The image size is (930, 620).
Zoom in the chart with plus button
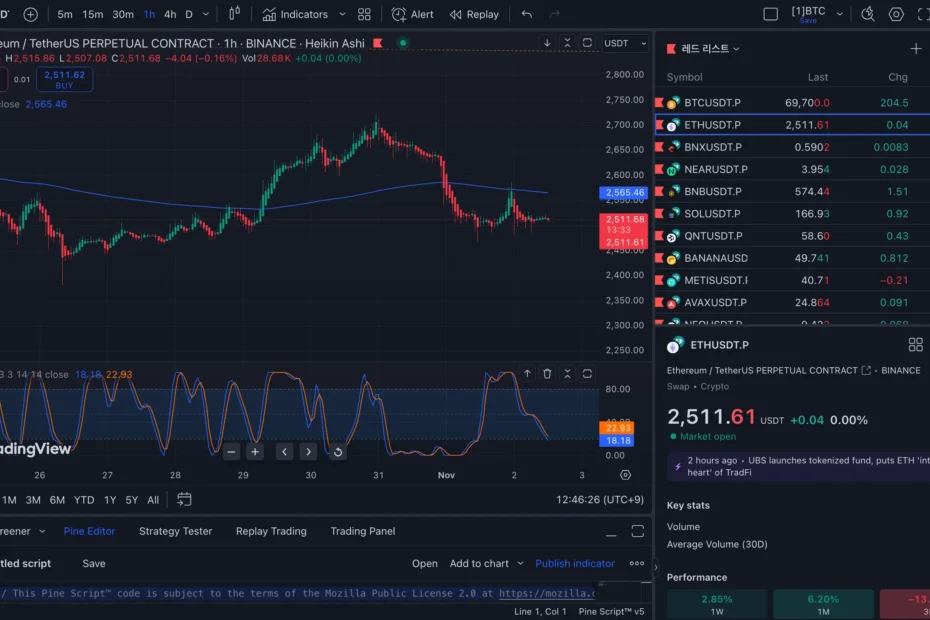pyautogui.click(x=255, y=452)
